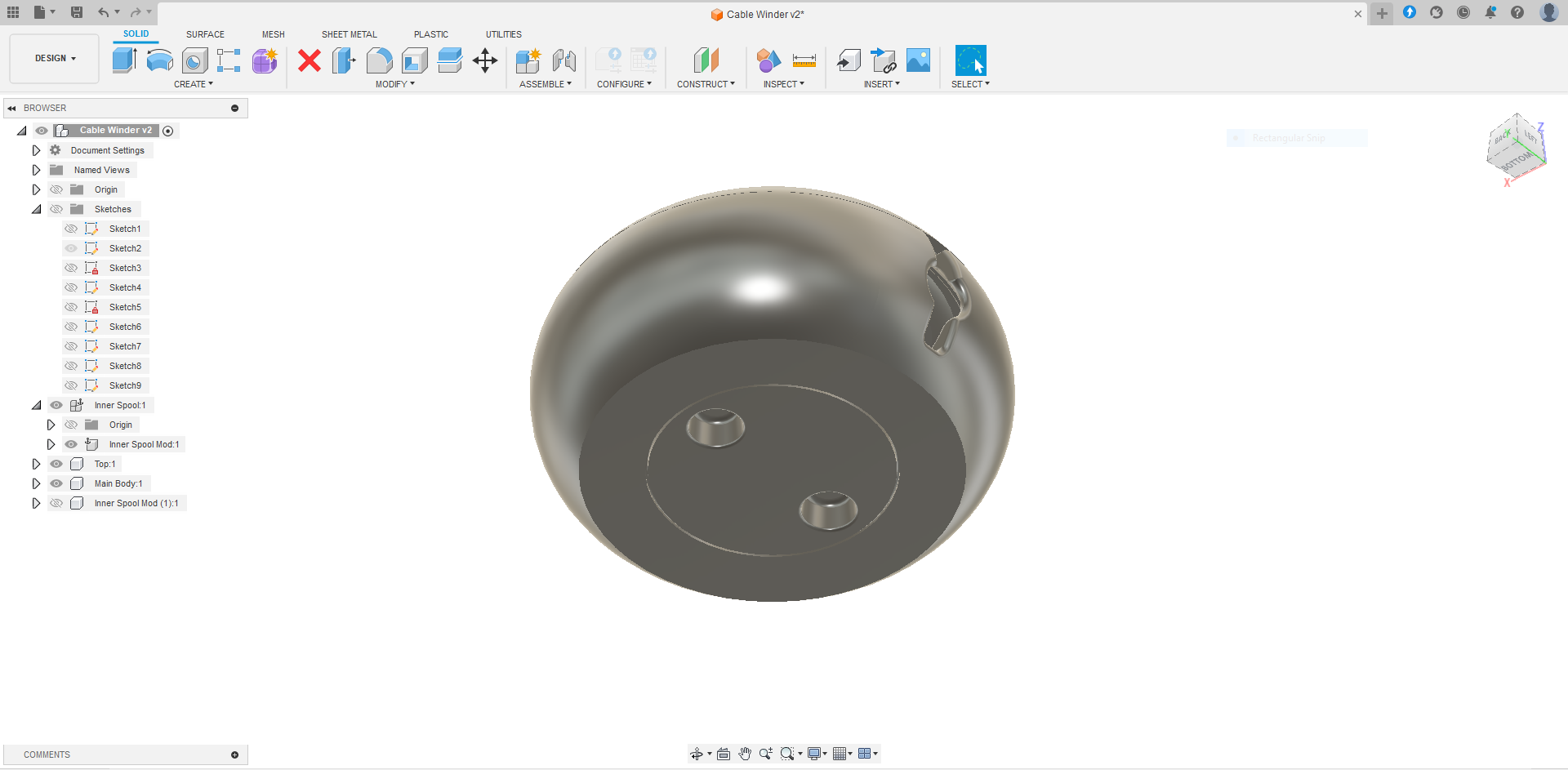Select the Extrude tool icon
The width and height of the screenshot is (1568, 770).
tap(124, 60)
